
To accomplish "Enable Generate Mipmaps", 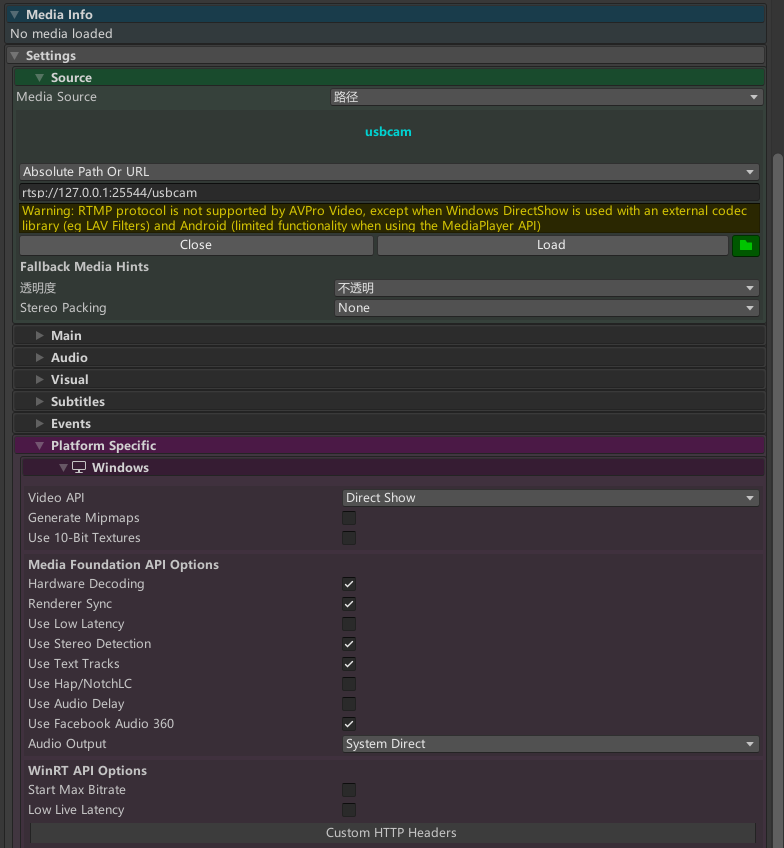I will pyautogui.click(x=349, y=517).
